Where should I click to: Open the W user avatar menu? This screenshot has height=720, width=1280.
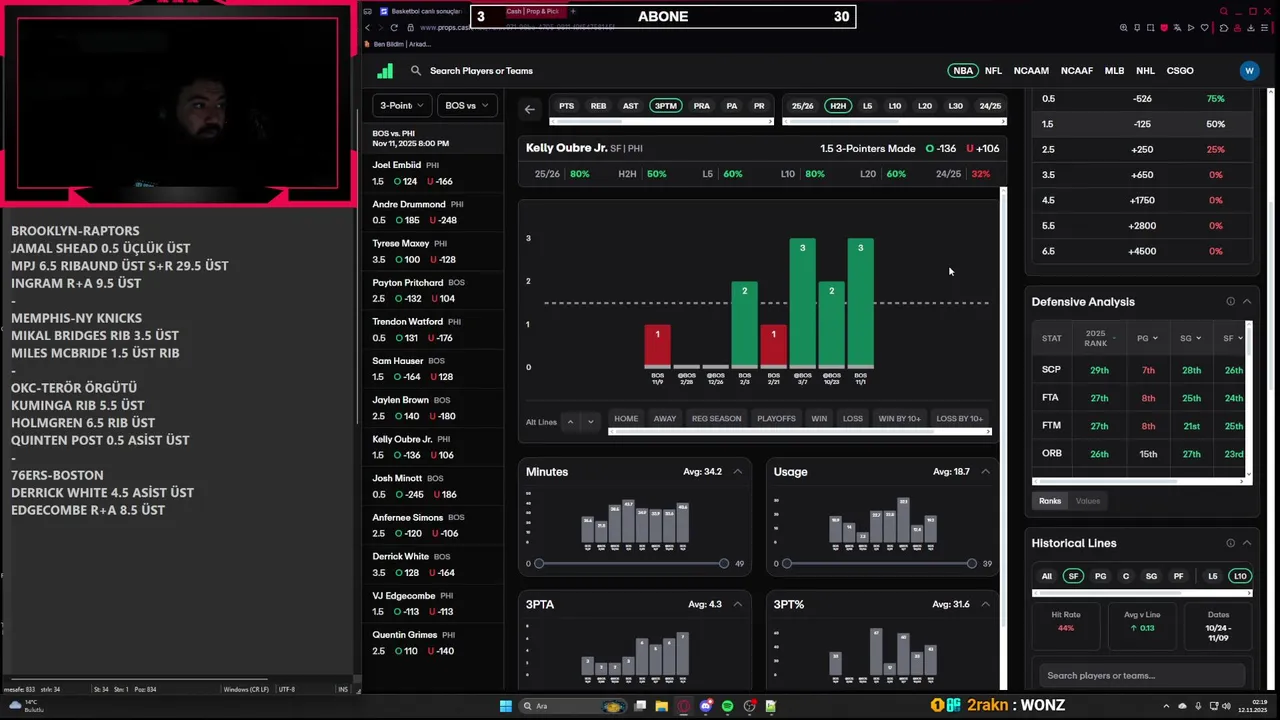(x=1249, y=71)
